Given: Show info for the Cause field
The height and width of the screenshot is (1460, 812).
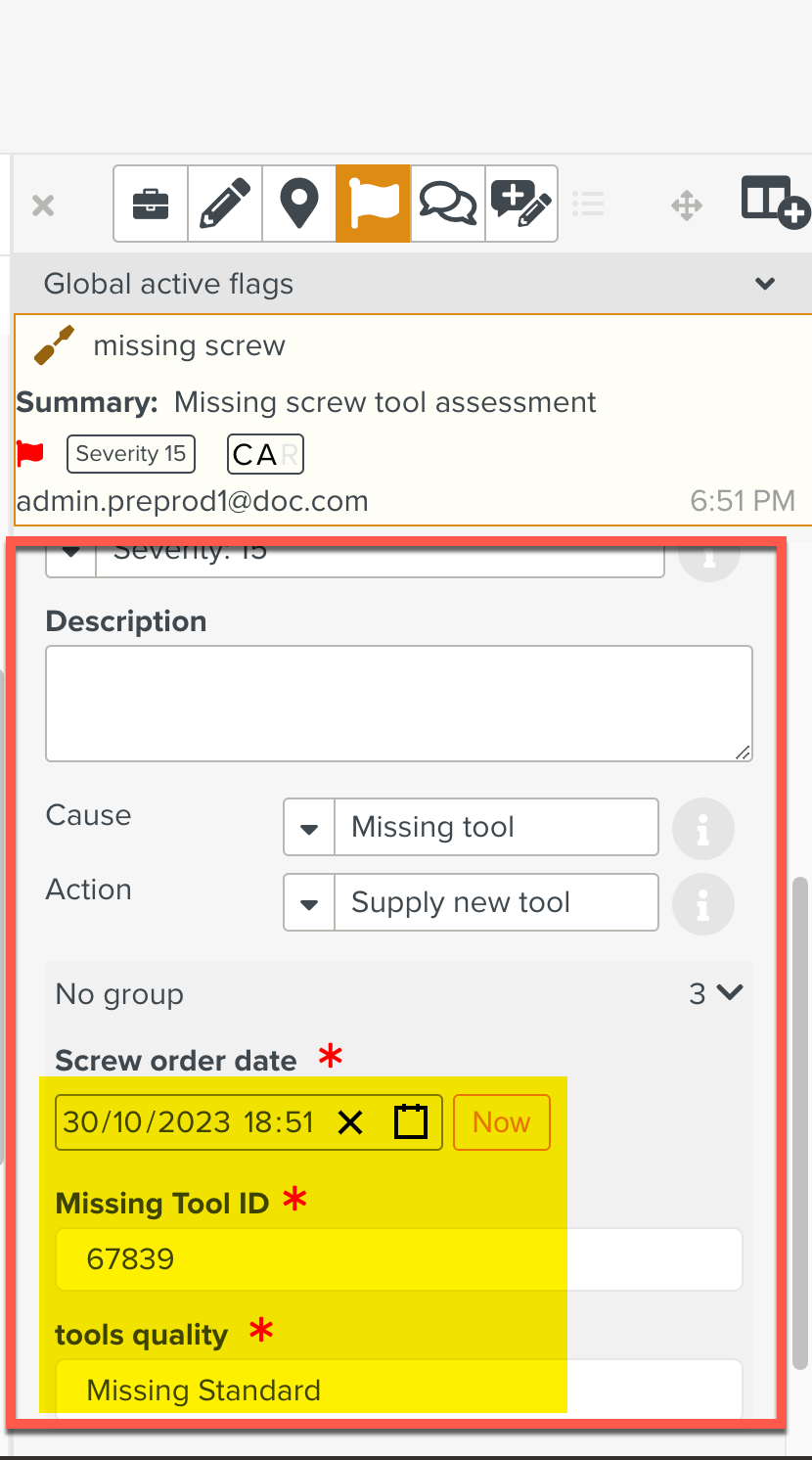Looking at the screenshot, I should [702, 829].
